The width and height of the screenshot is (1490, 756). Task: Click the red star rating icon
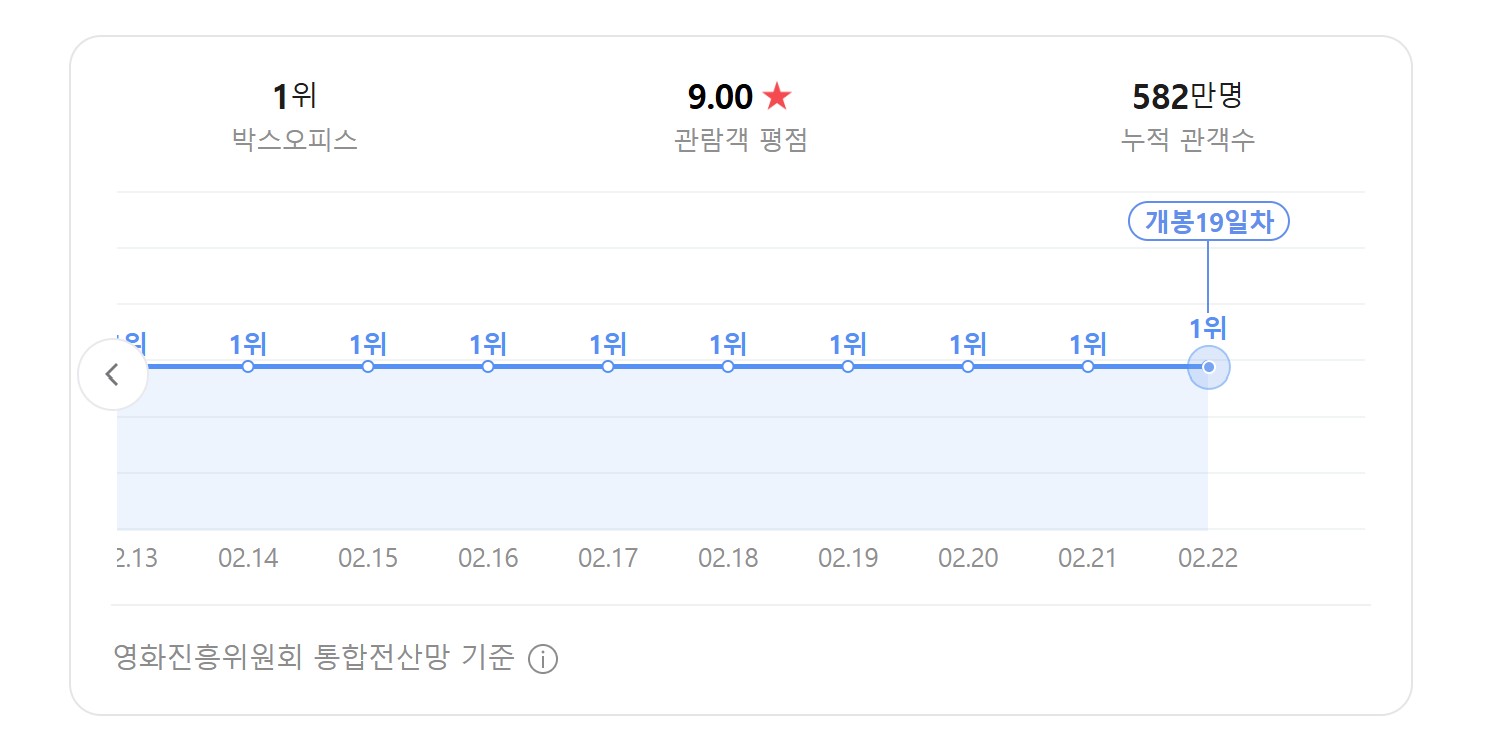(x=777, y=97)
